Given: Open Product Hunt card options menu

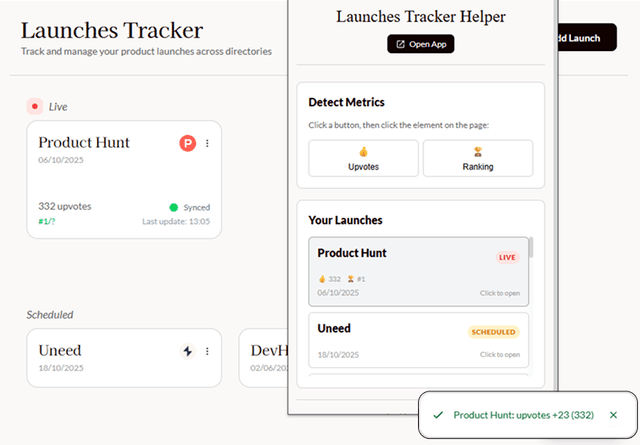Looking at the screenshot, I should click(207, 143).
